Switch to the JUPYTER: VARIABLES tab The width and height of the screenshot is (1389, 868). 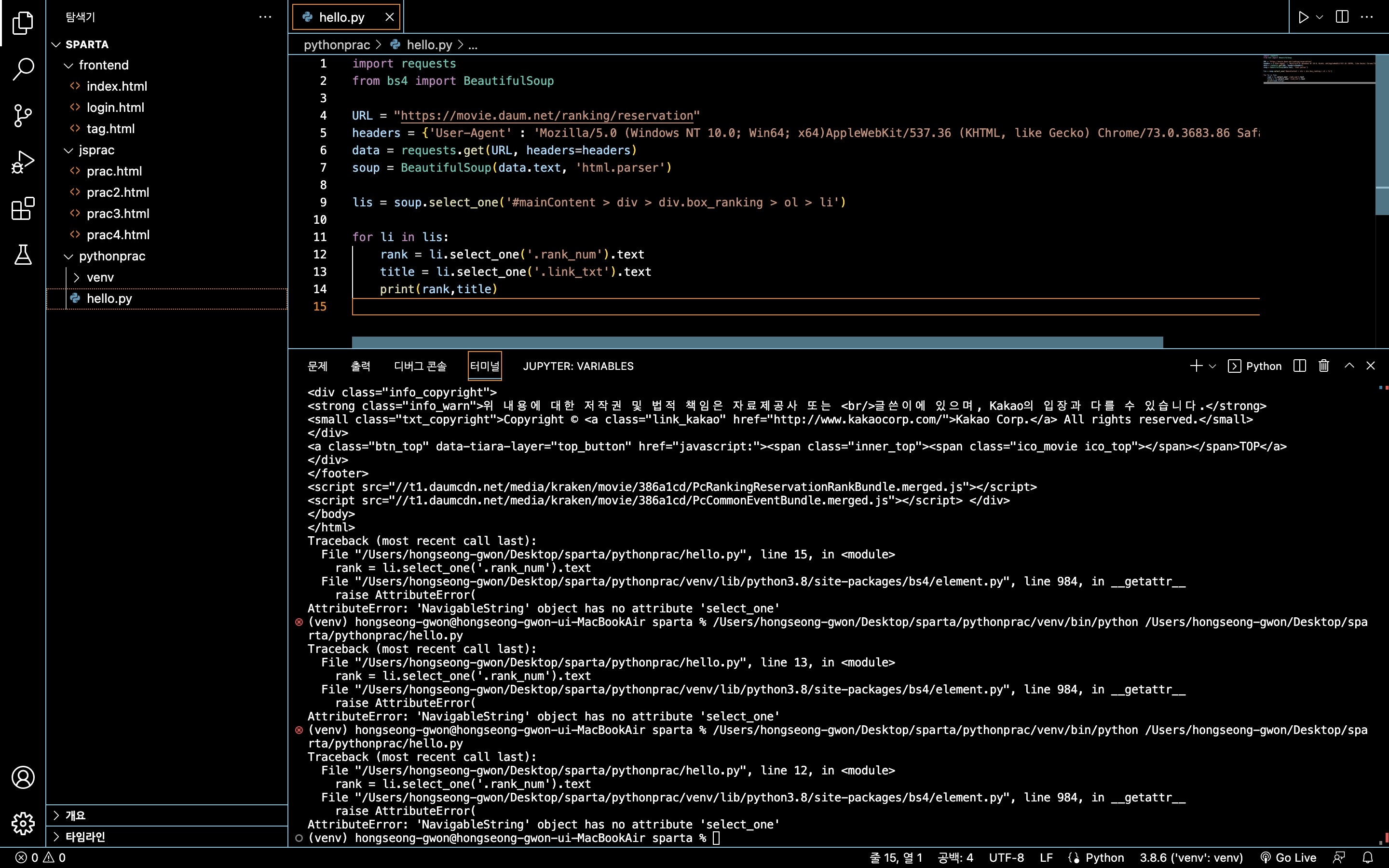click(x=578, y=366)
